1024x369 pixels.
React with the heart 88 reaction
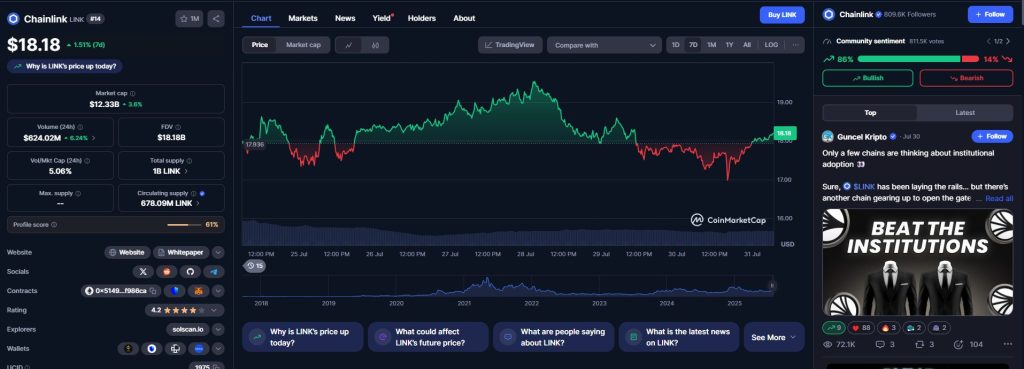pyautogui.click(x=862, y=327)
